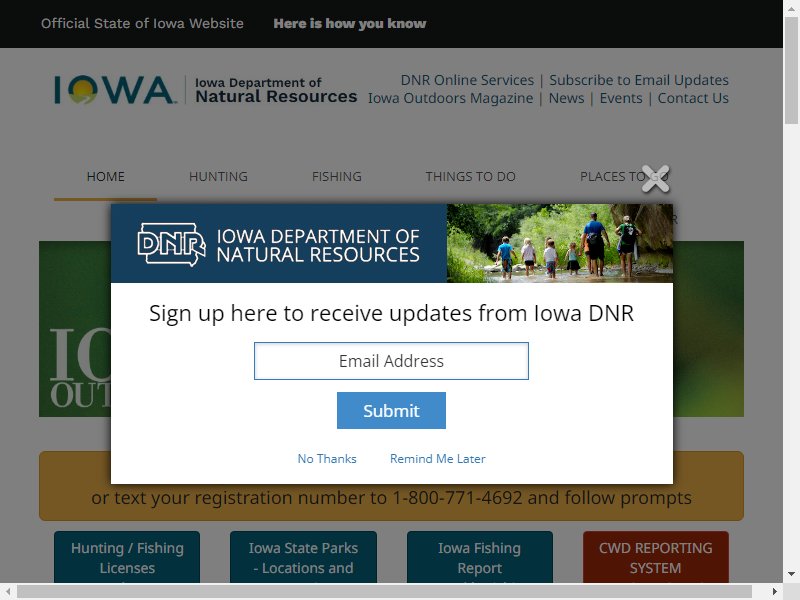Choose No Thanks to dismiss signup
The image size is (800, 600).
[x=327, y=459]
